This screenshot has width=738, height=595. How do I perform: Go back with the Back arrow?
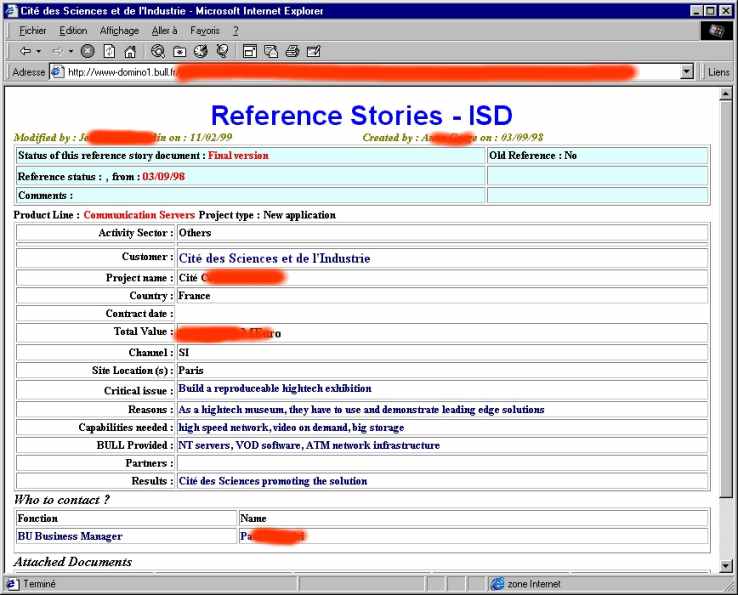tap(25, 51)
